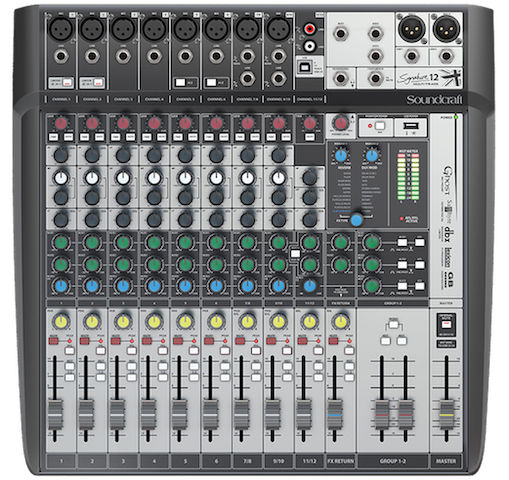Image resolution: width=509 pixels, height=480 pixels.
Task: Toggle the channel 1 limiter switch
Action: pyautogui.click(x=68, y=82)
